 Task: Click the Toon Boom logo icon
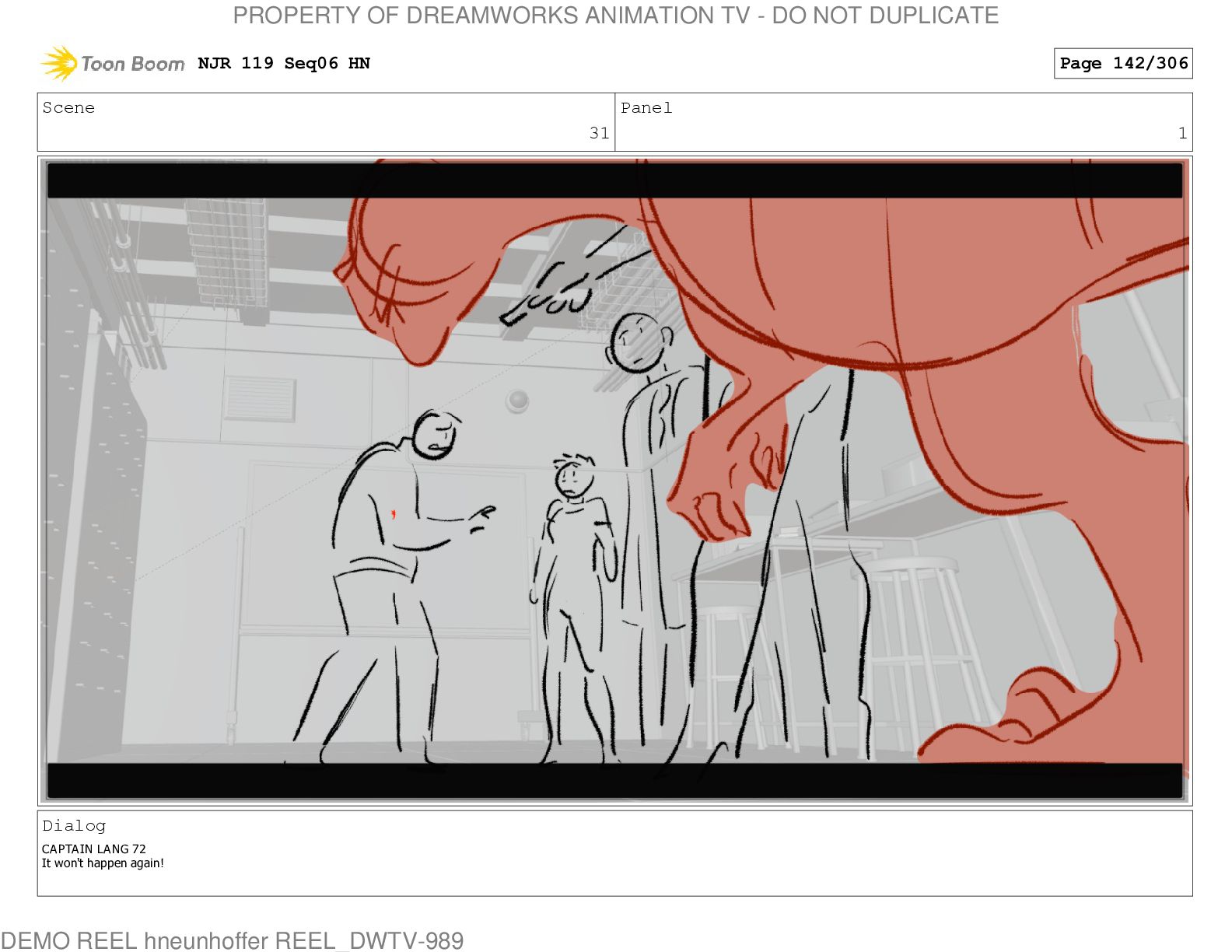pos(59,63)
